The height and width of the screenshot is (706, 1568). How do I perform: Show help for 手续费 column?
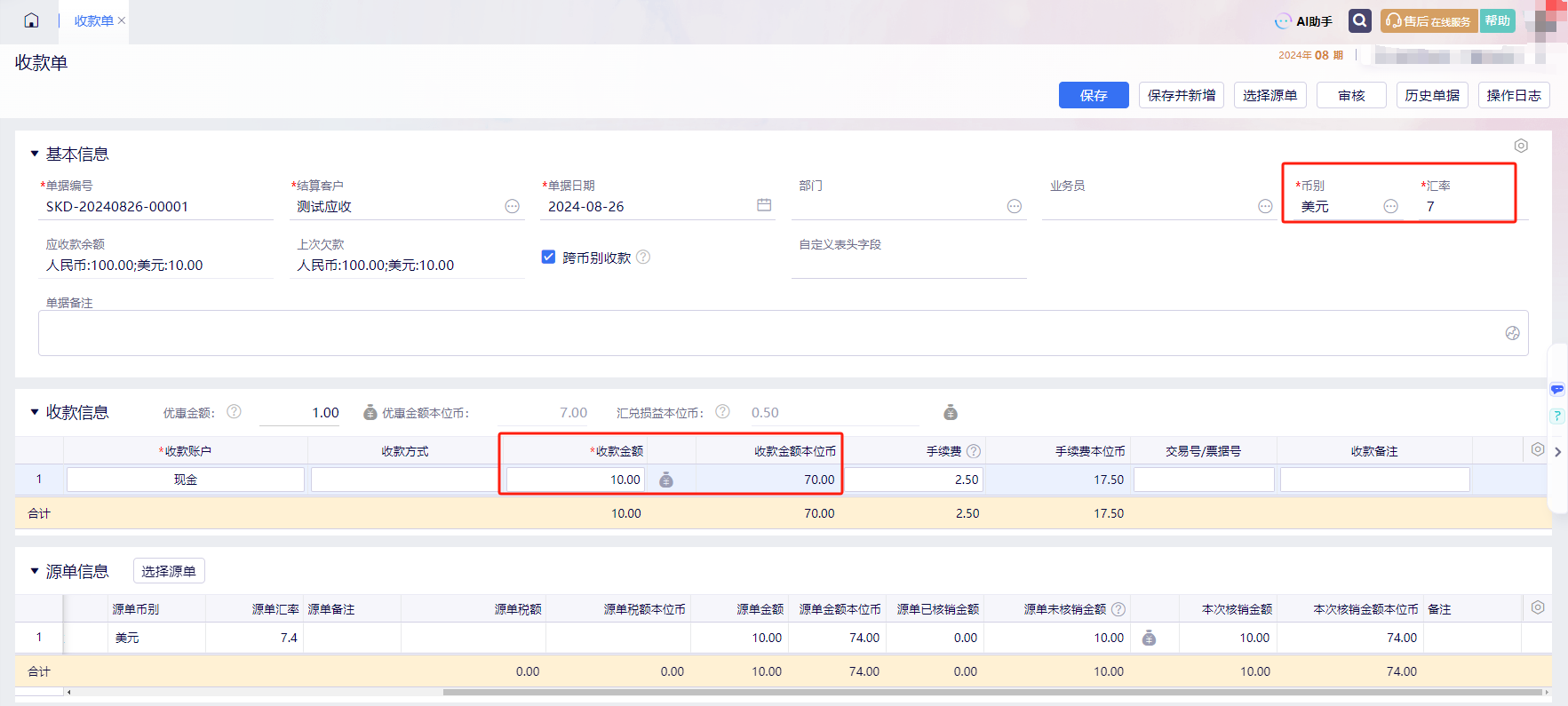[x=974, y=451]
